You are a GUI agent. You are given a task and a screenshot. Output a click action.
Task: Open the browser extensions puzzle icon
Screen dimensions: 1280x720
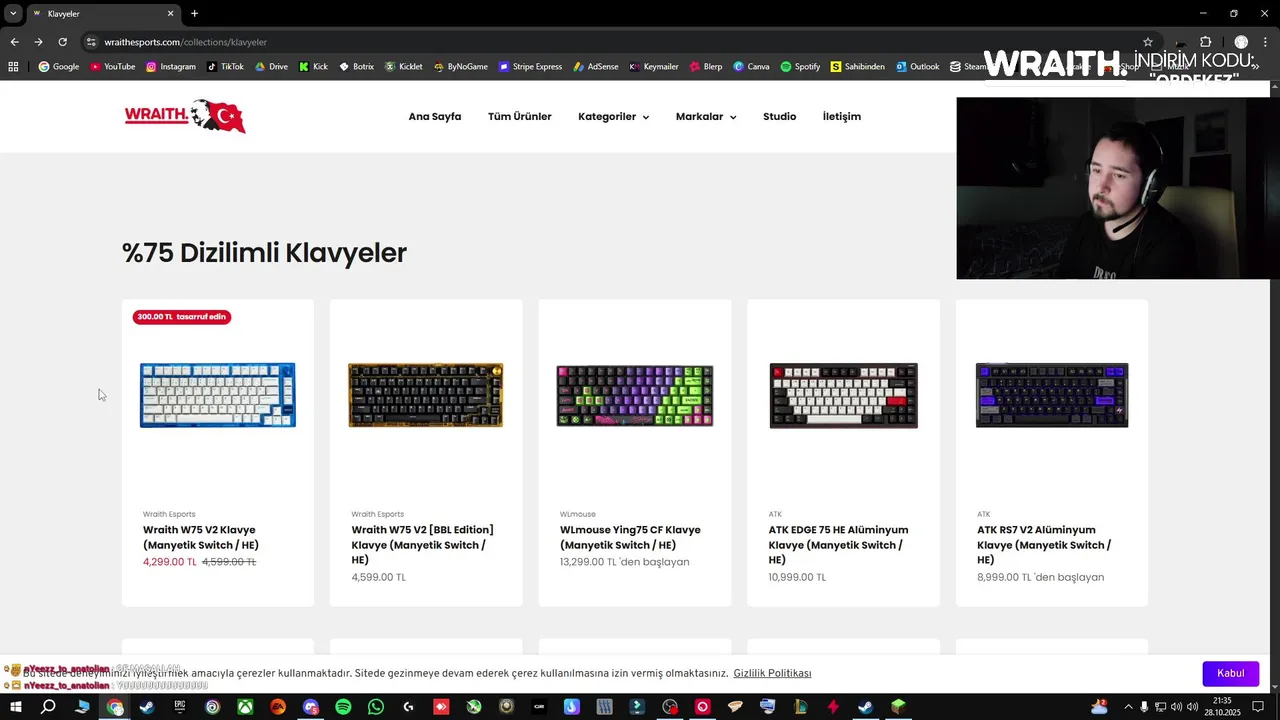(1205, 42)
